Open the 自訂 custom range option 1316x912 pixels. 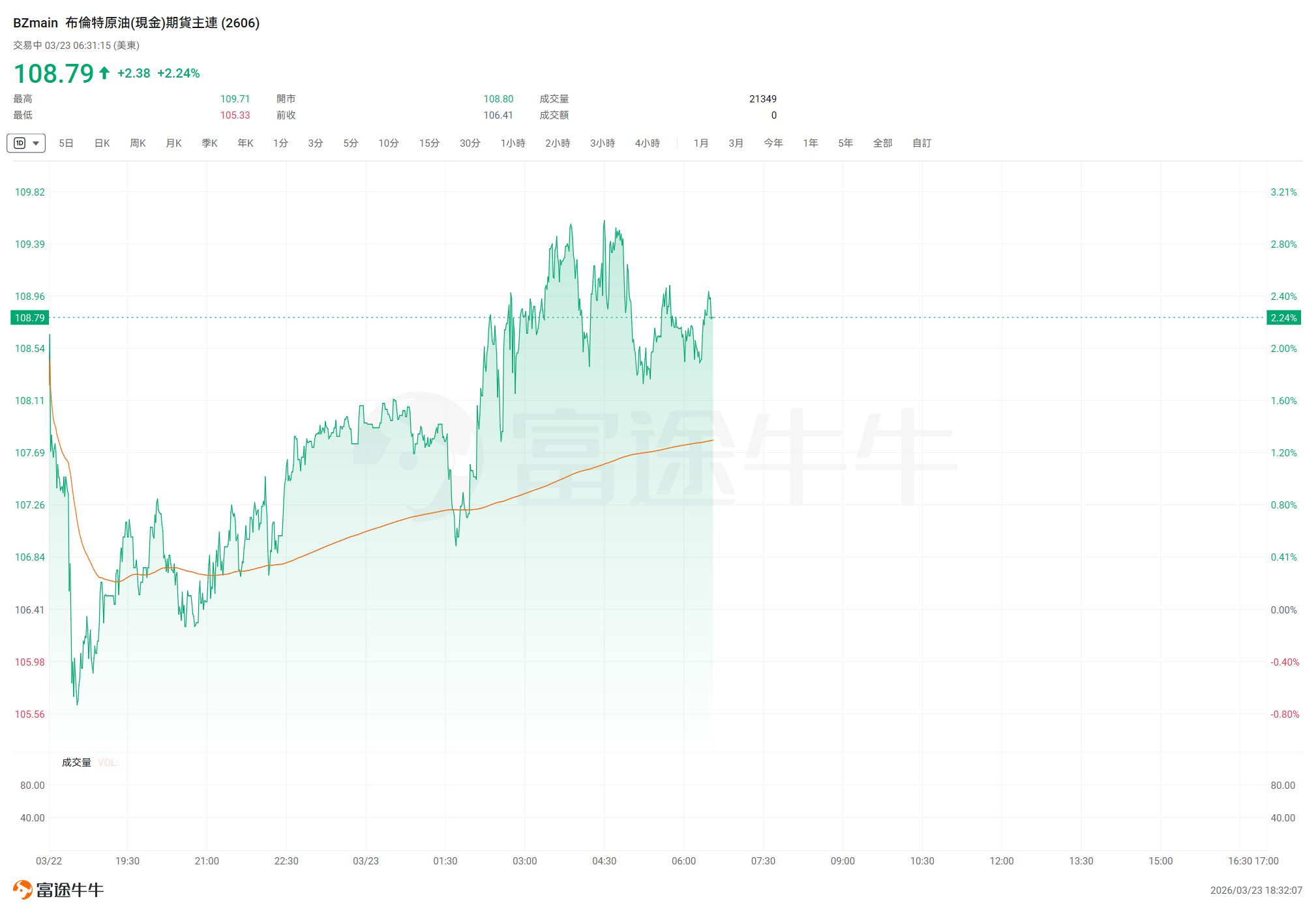921,143
